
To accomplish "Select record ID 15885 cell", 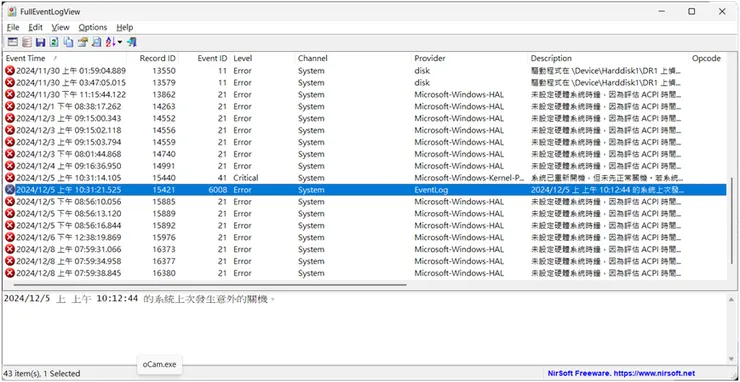I will coord(164,202).
